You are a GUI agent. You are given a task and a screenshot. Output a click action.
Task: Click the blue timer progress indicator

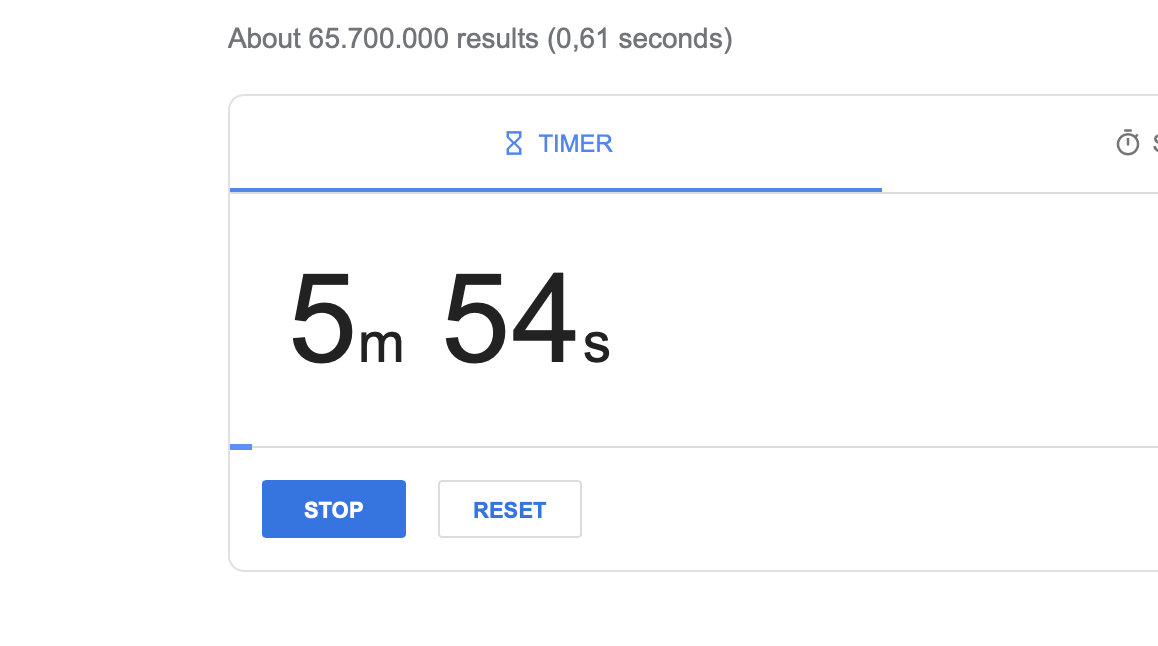pos(241,447)
